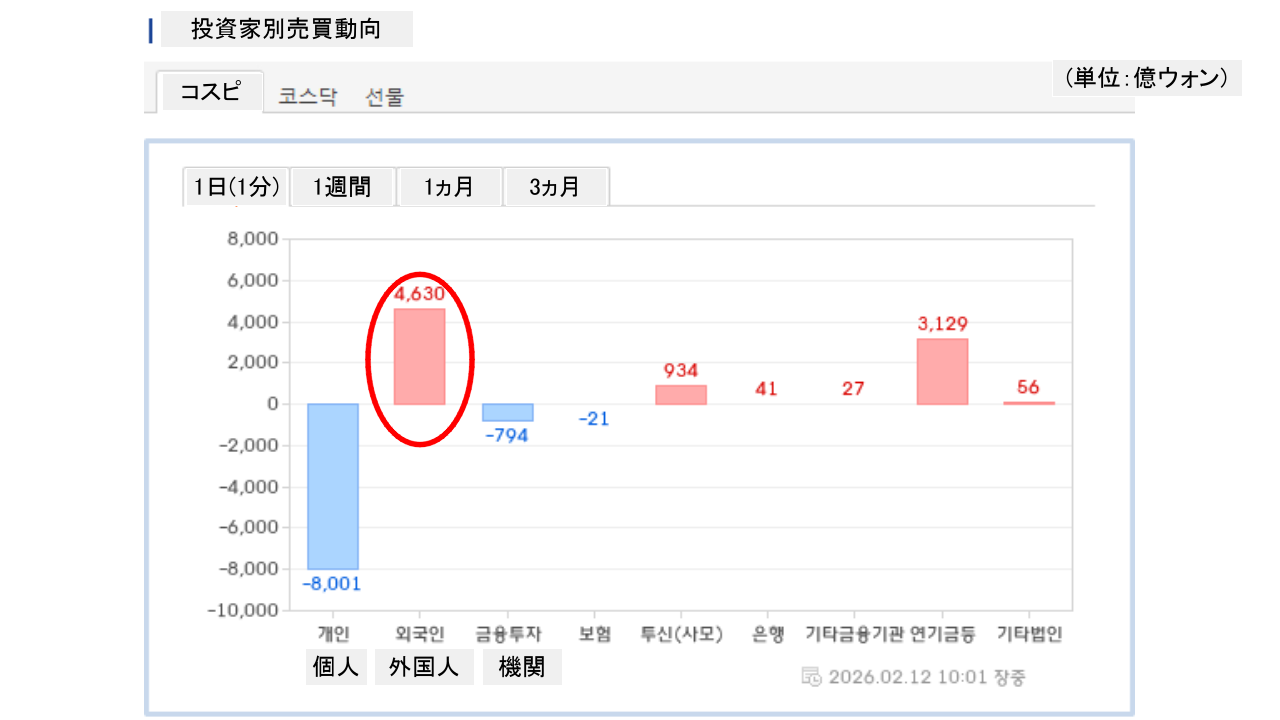
Task: Open the 선물 tab
Action: tap(385, 97)
